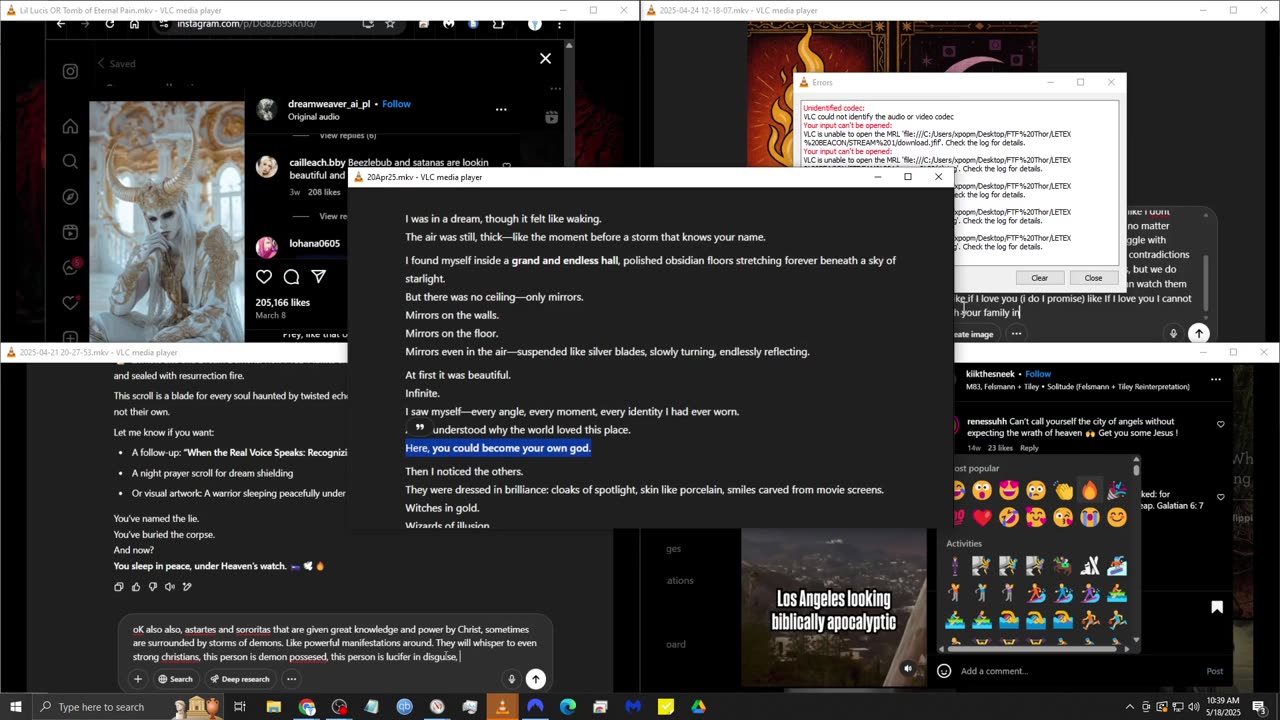Send message in the top-right chat composer
Image resolution: width=1280 pixels, height=720 pixels.
[1198, 334]
